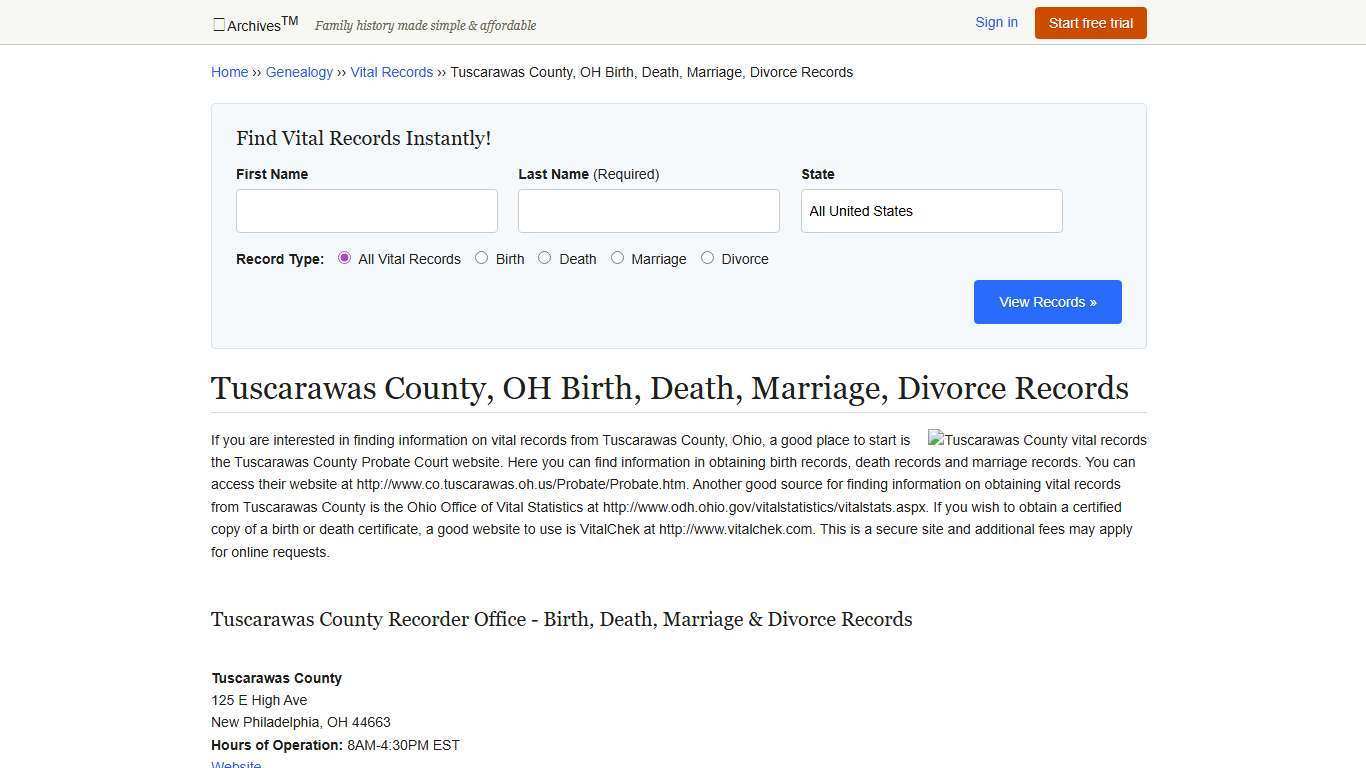Click the View Records button
Viewport: 1366px width, 768px height.
tap(1047, 301)
